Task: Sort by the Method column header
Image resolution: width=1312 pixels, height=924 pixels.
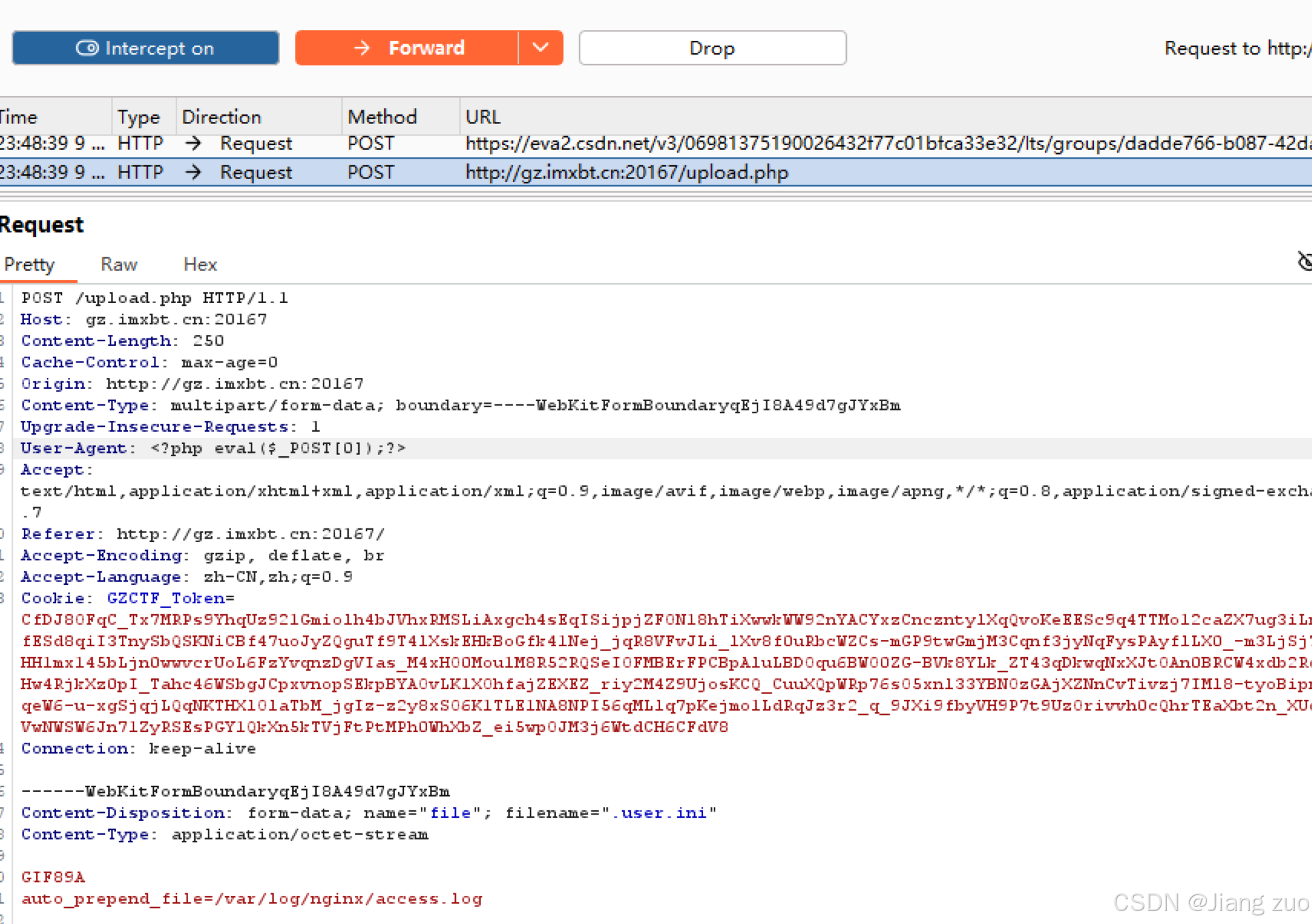Action: tap(382, 117)
